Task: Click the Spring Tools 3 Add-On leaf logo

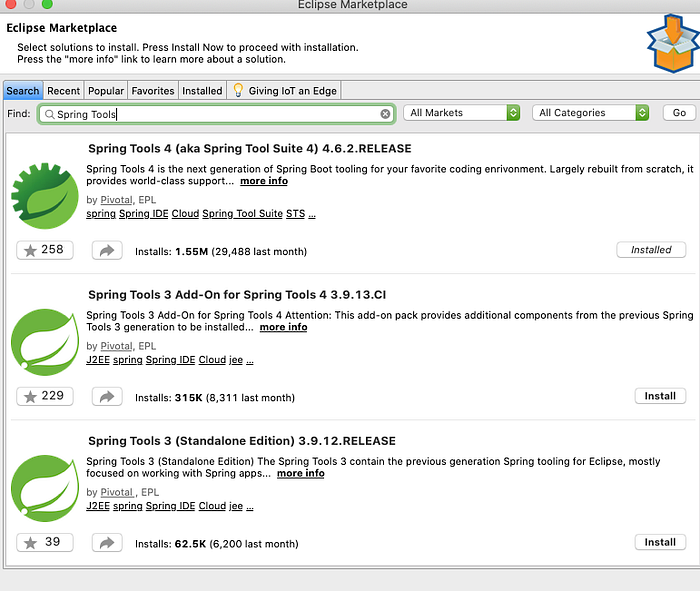Action: tap(45, 342)
